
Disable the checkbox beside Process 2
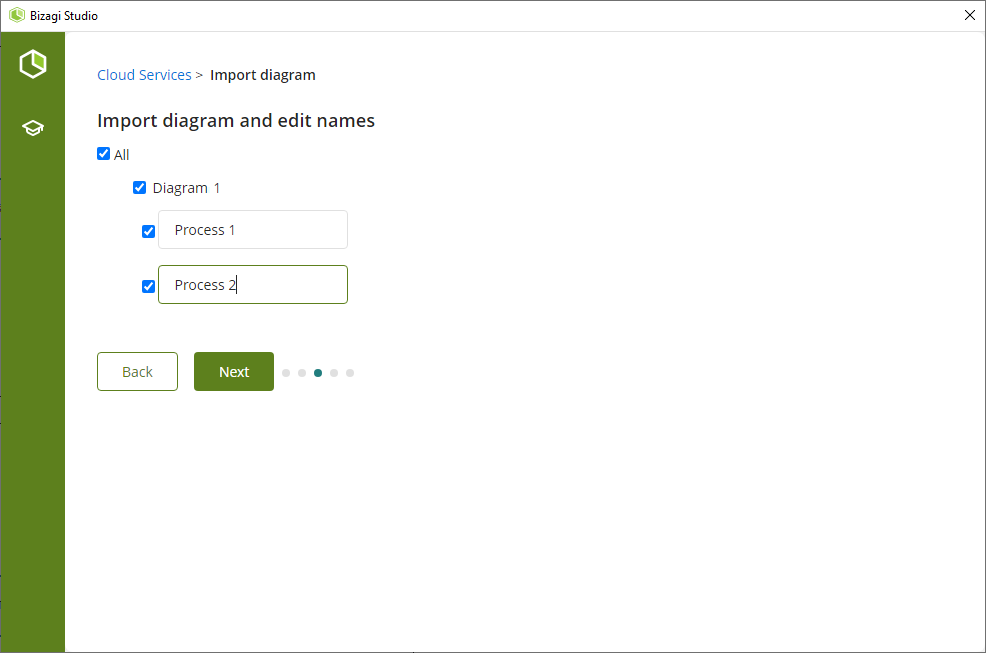click(x=149, y=286)
